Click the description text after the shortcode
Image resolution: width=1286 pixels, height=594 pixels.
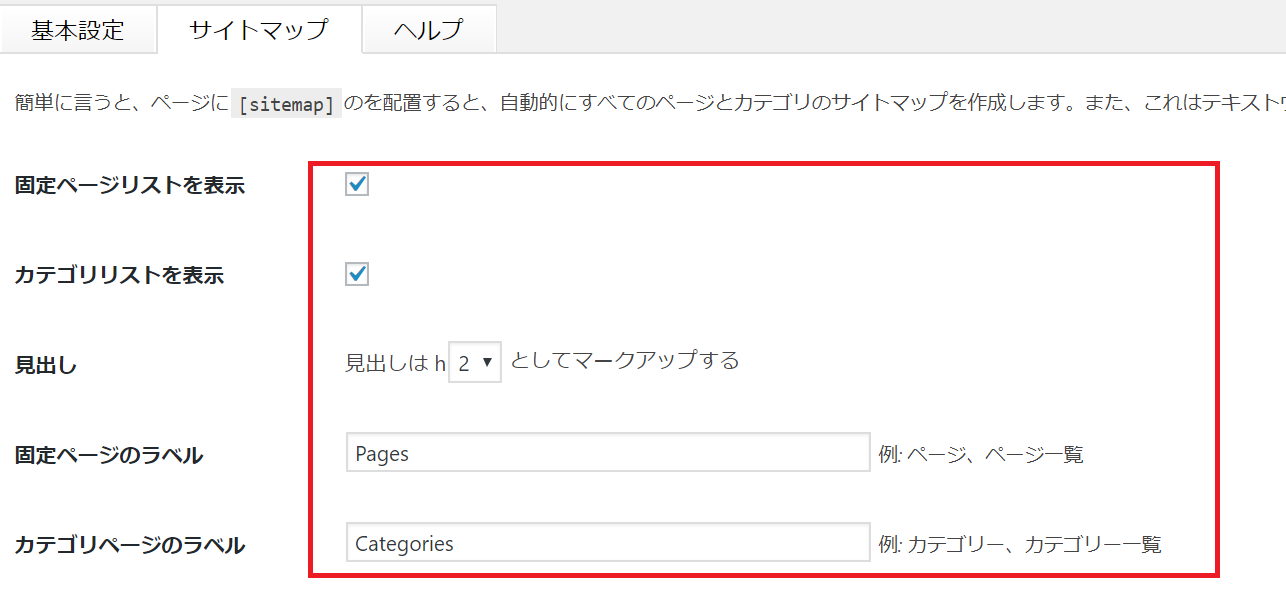(800, 103)
